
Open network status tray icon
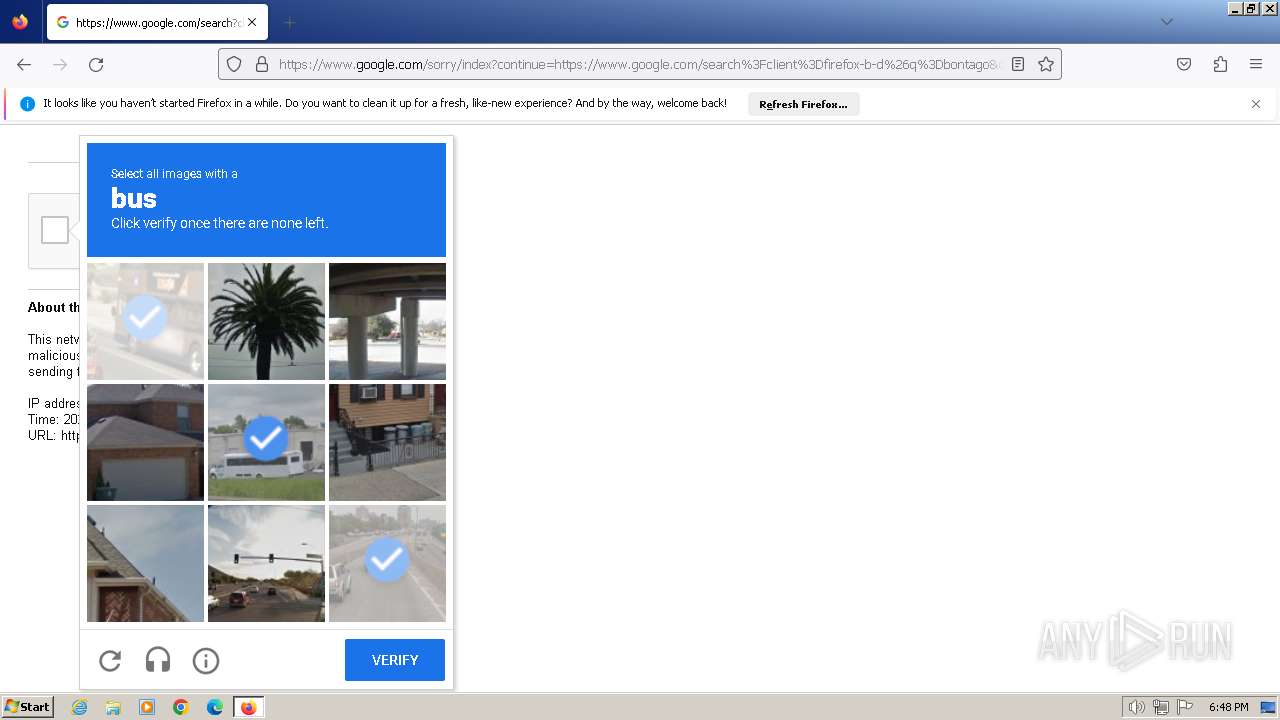1161,707
